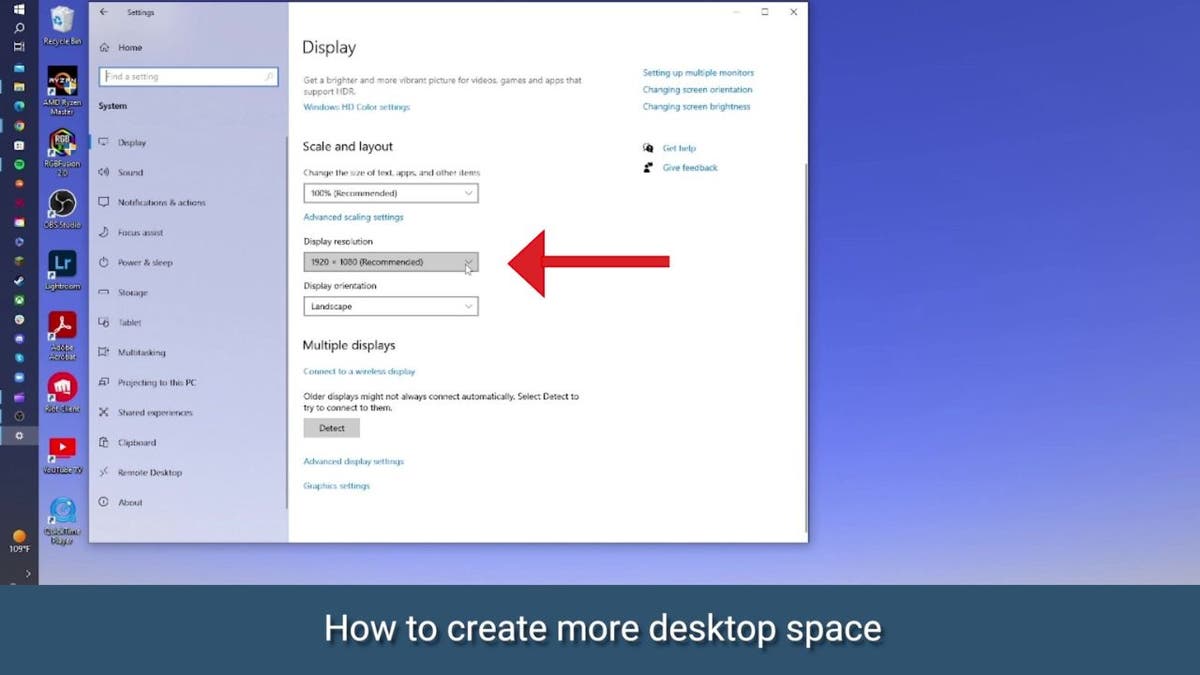Click the Multiple displays heading
Screen dimensions: 1200x675
click(x=349, y=345)
